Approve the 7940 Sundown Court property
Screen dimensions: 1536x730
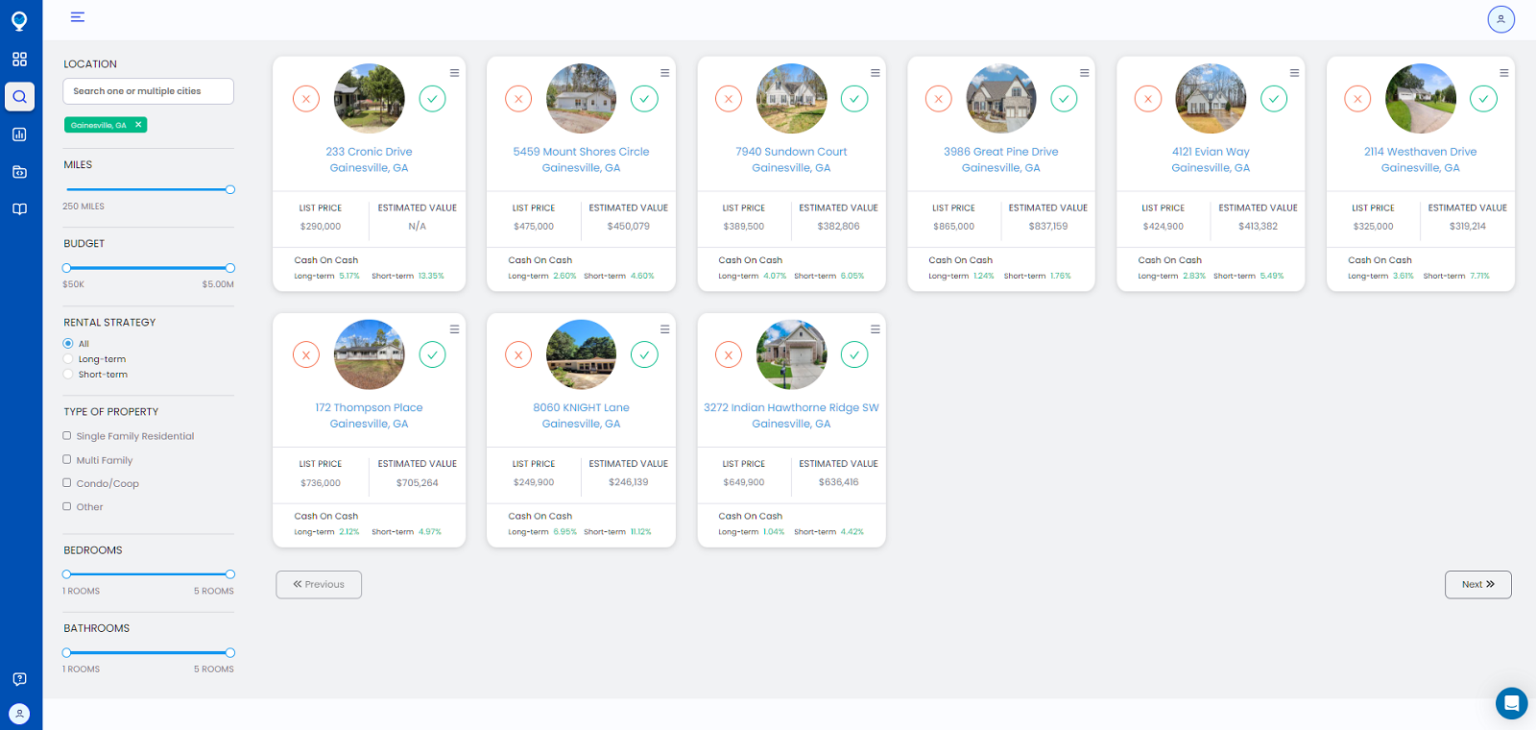854,99
